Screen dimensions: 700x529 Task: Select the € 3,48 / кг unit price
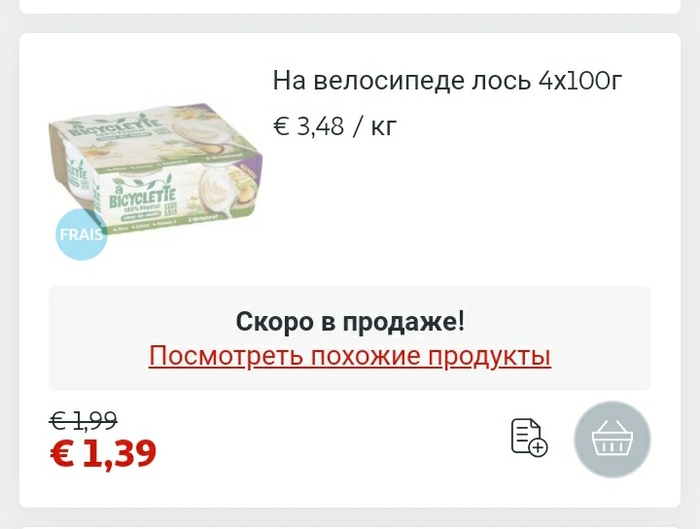click(x=334, y=126)
